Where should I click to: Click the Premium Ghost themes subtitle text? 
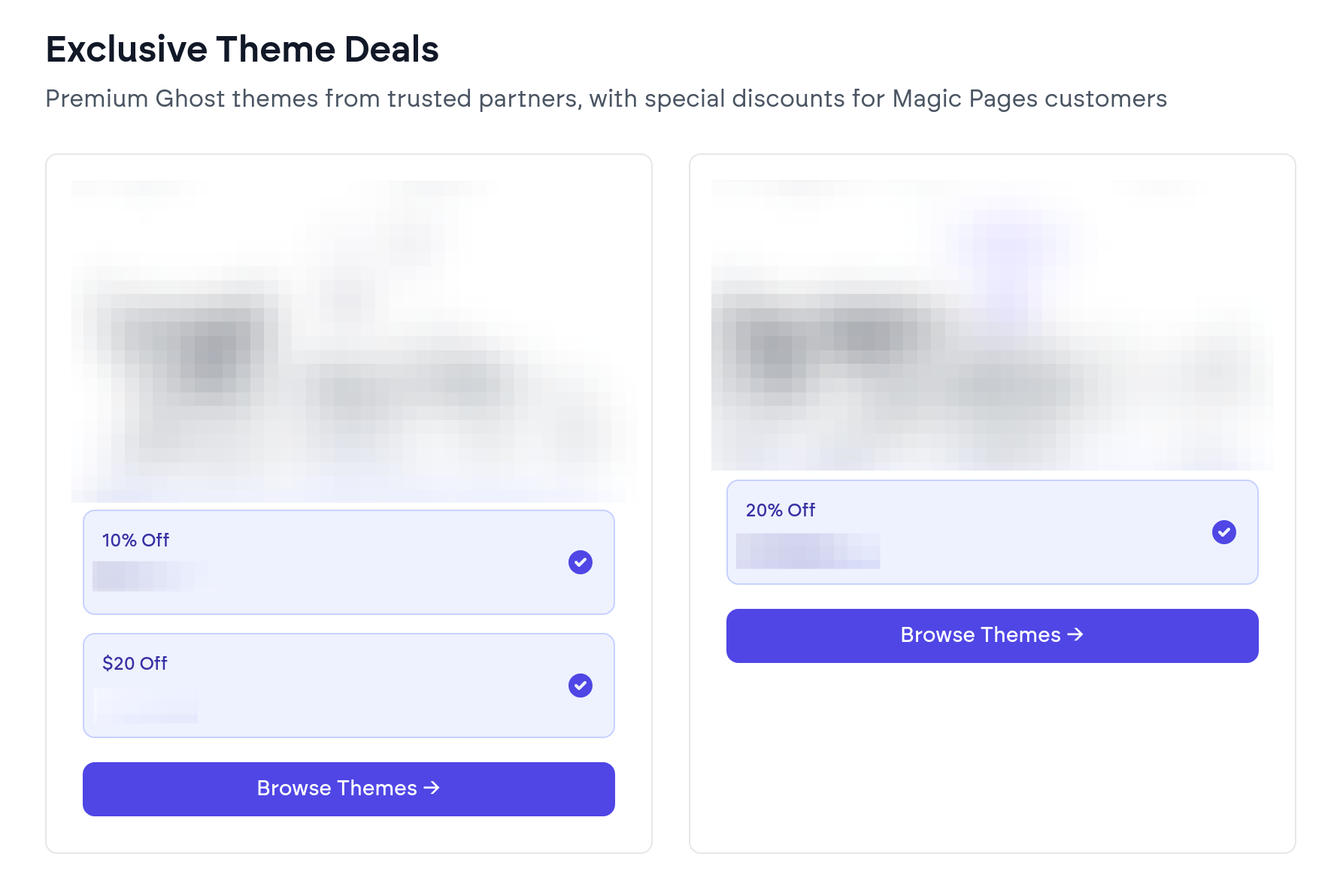coord(605,98)
